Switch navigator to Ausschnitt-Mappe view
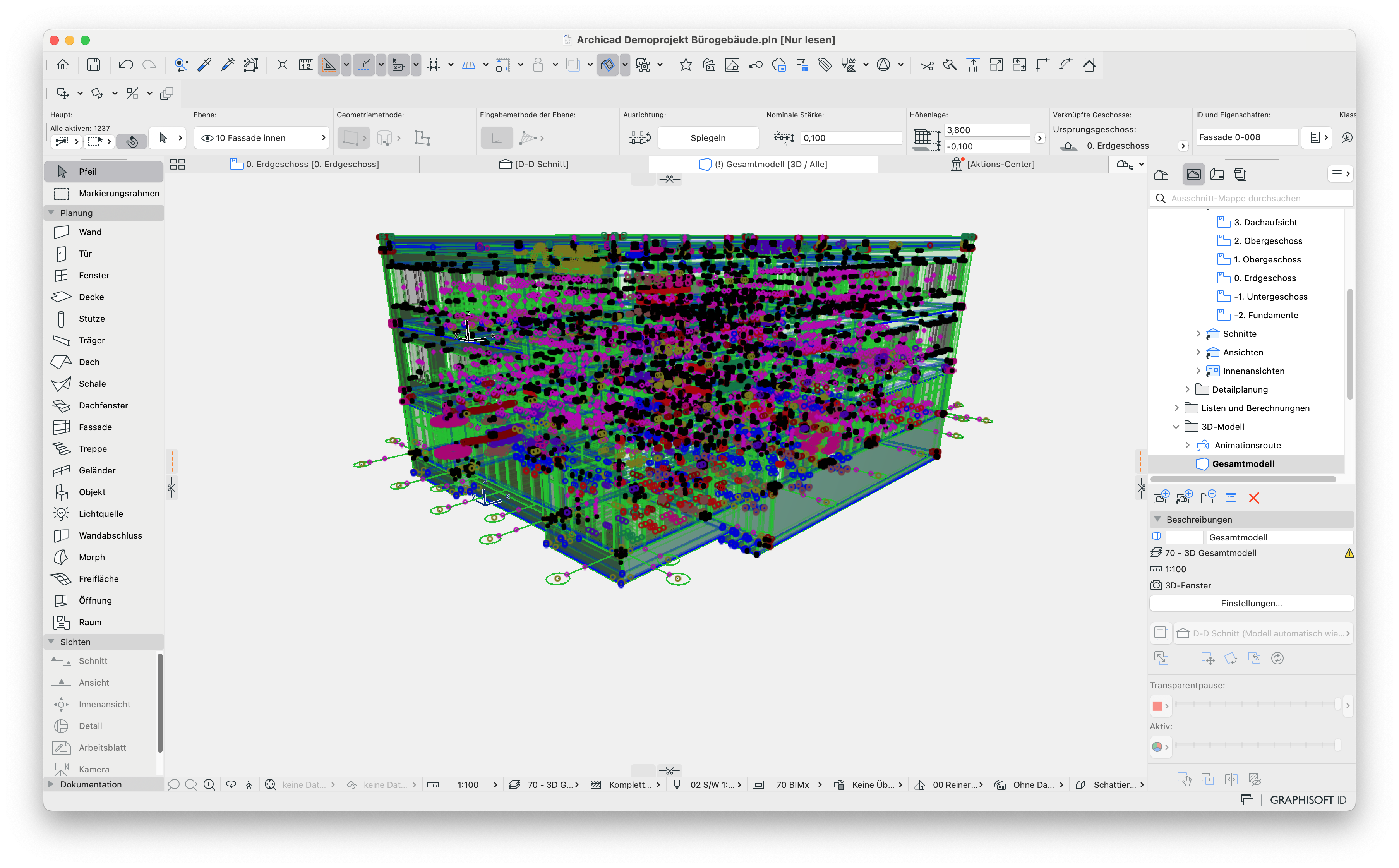 tap(1193, 175)
